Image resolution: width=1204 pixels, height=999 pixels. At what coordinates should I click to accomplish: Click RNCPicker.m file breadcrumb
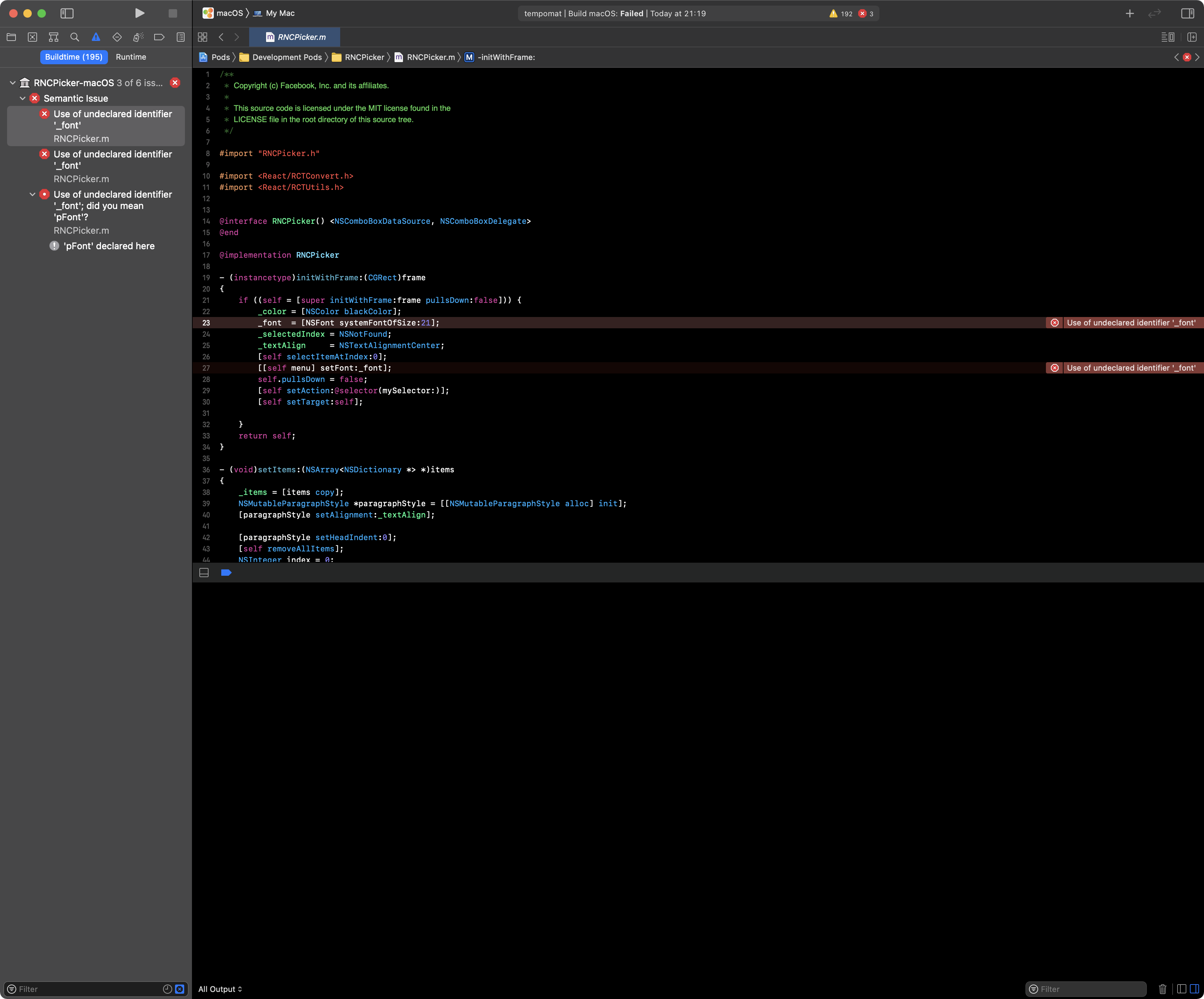425,57
